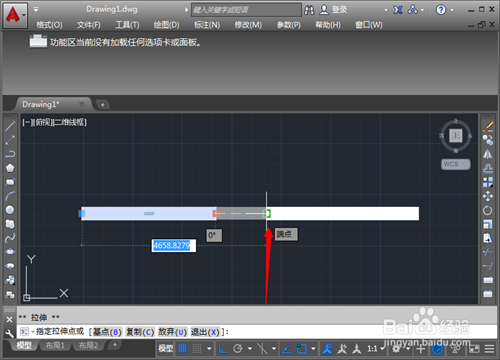Screen dimensions: 500x360
Task: Expand polar tracking angle arrow
Action: point(250,349)
